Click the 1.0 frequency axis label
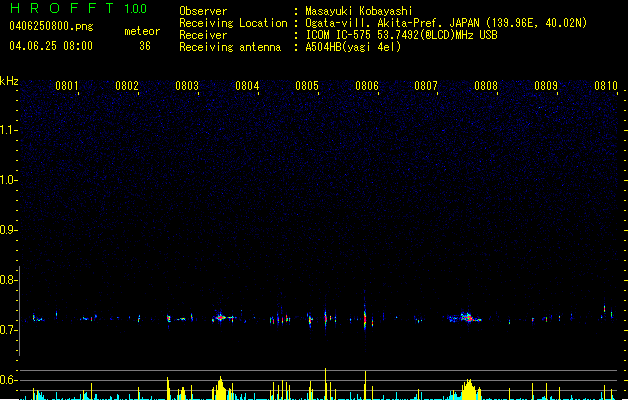The height and width of the screenshot is (400, 629). (8, 180)
